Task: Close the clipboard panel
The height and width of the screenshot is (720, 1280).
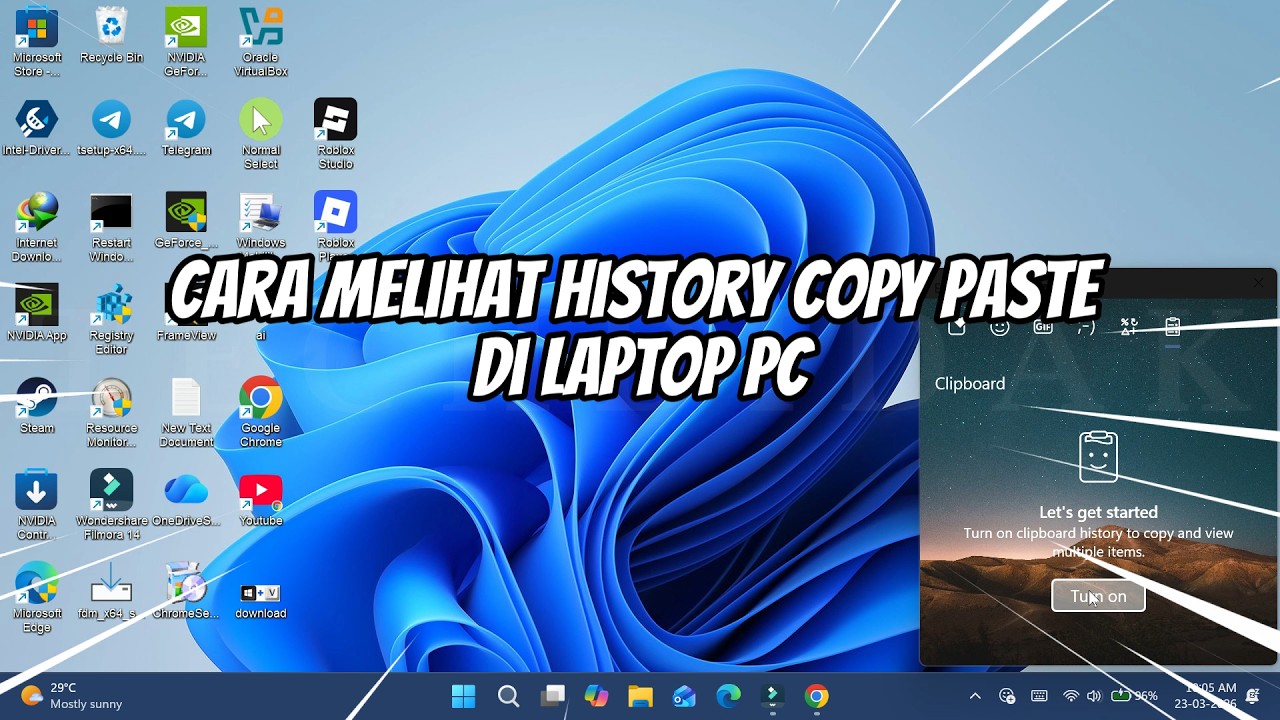Action: 1259,284
